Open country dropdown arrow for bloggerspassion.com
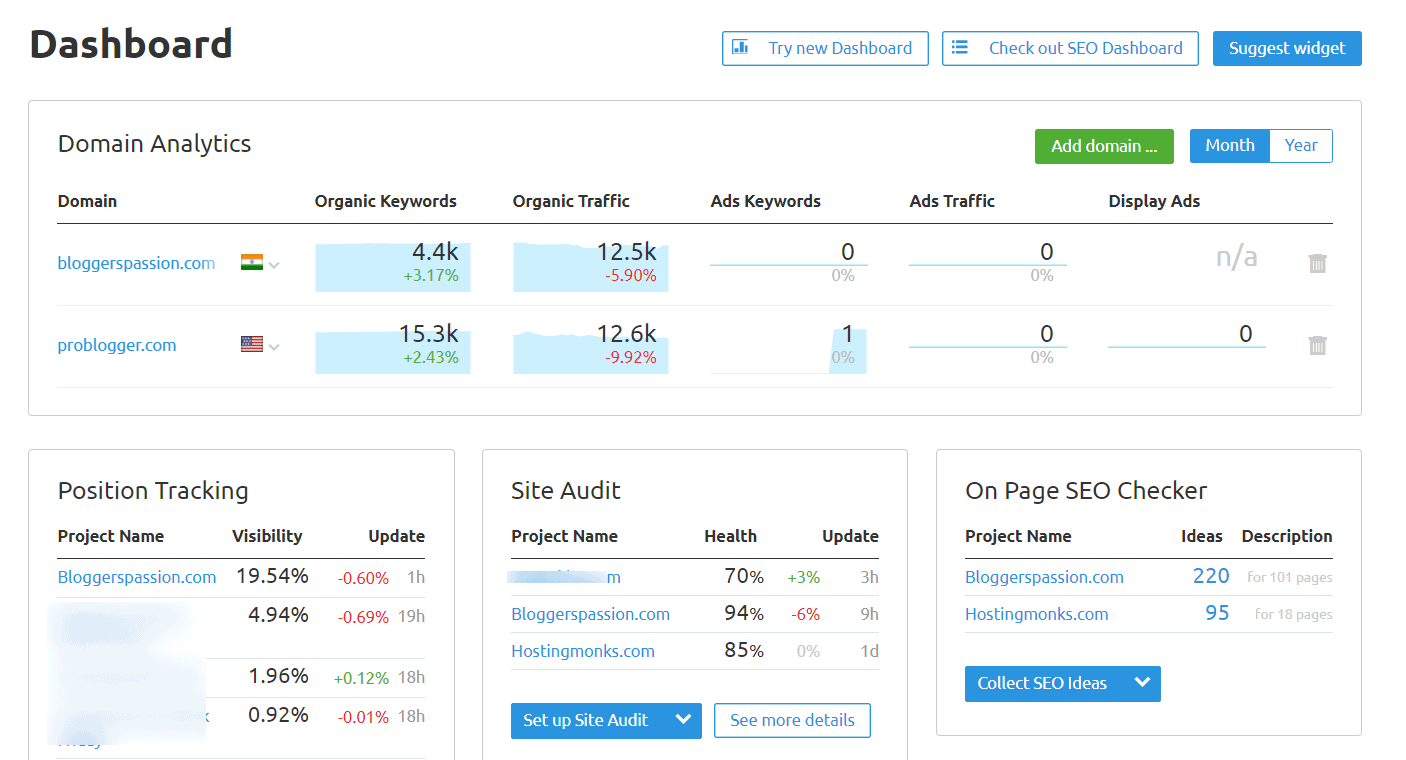The height and width of the screenshot is (760, 1406). pos(274,265)
